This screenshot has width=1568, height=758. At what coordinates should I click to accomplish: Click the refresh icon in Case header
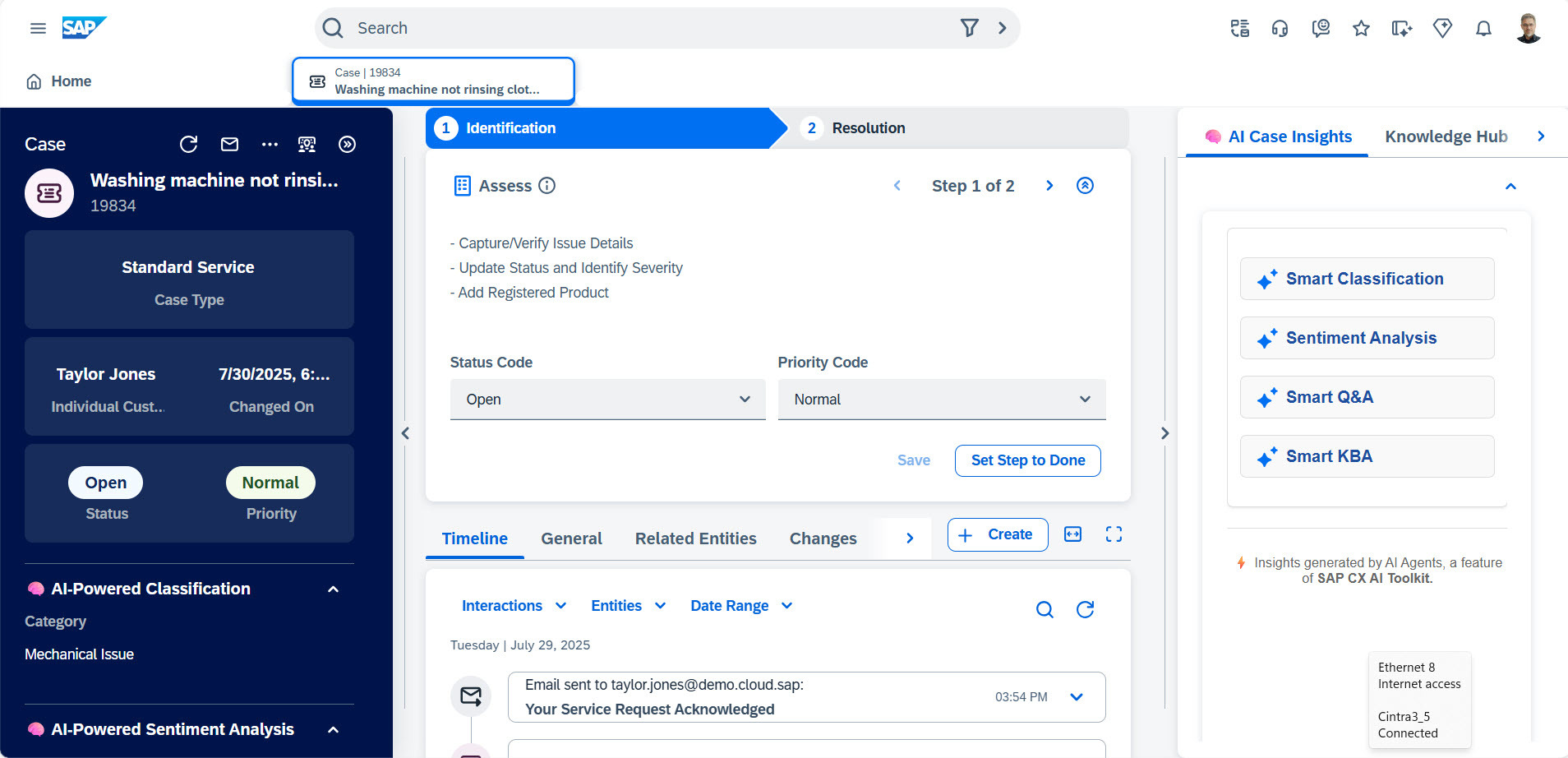(188, 145)
